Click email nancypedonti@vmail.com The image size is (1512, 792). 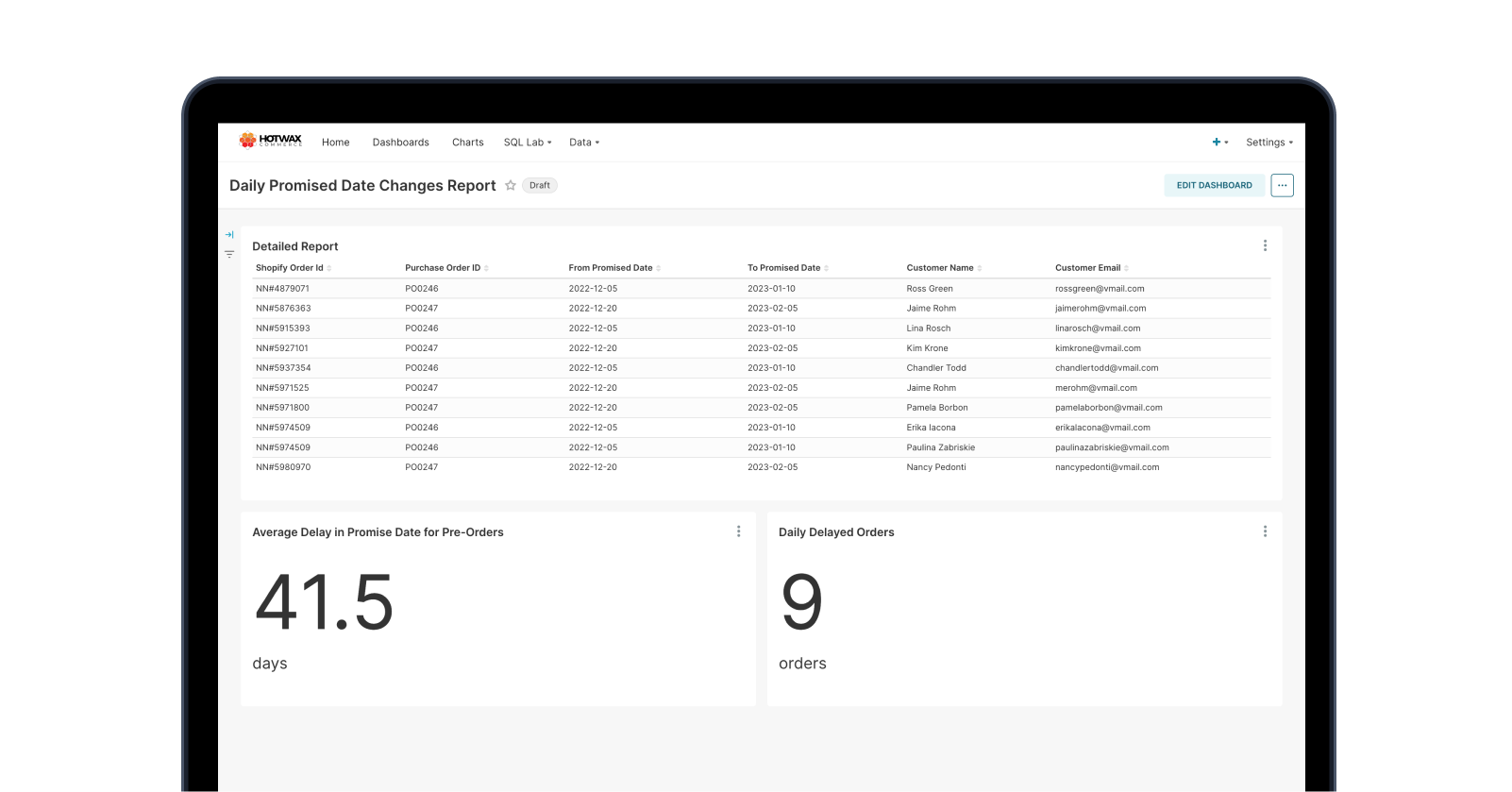click(1107, 467)
